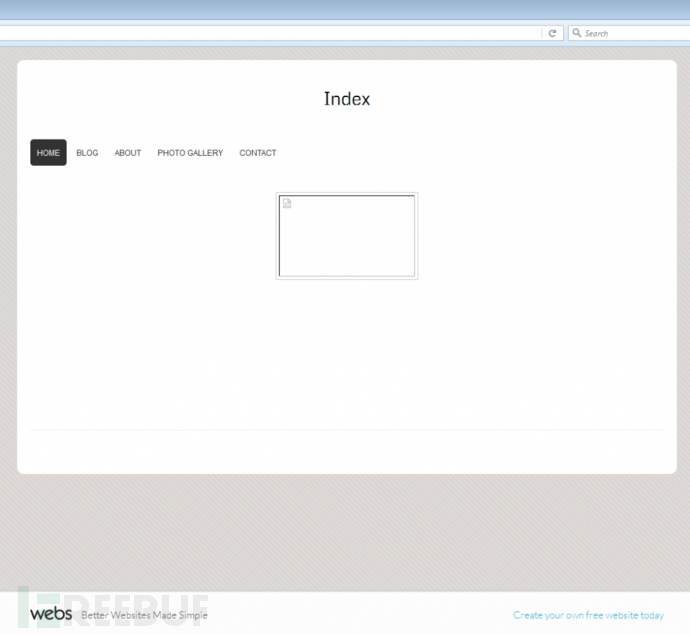Open the ABOUT page
690x635 pixels.
128,153
